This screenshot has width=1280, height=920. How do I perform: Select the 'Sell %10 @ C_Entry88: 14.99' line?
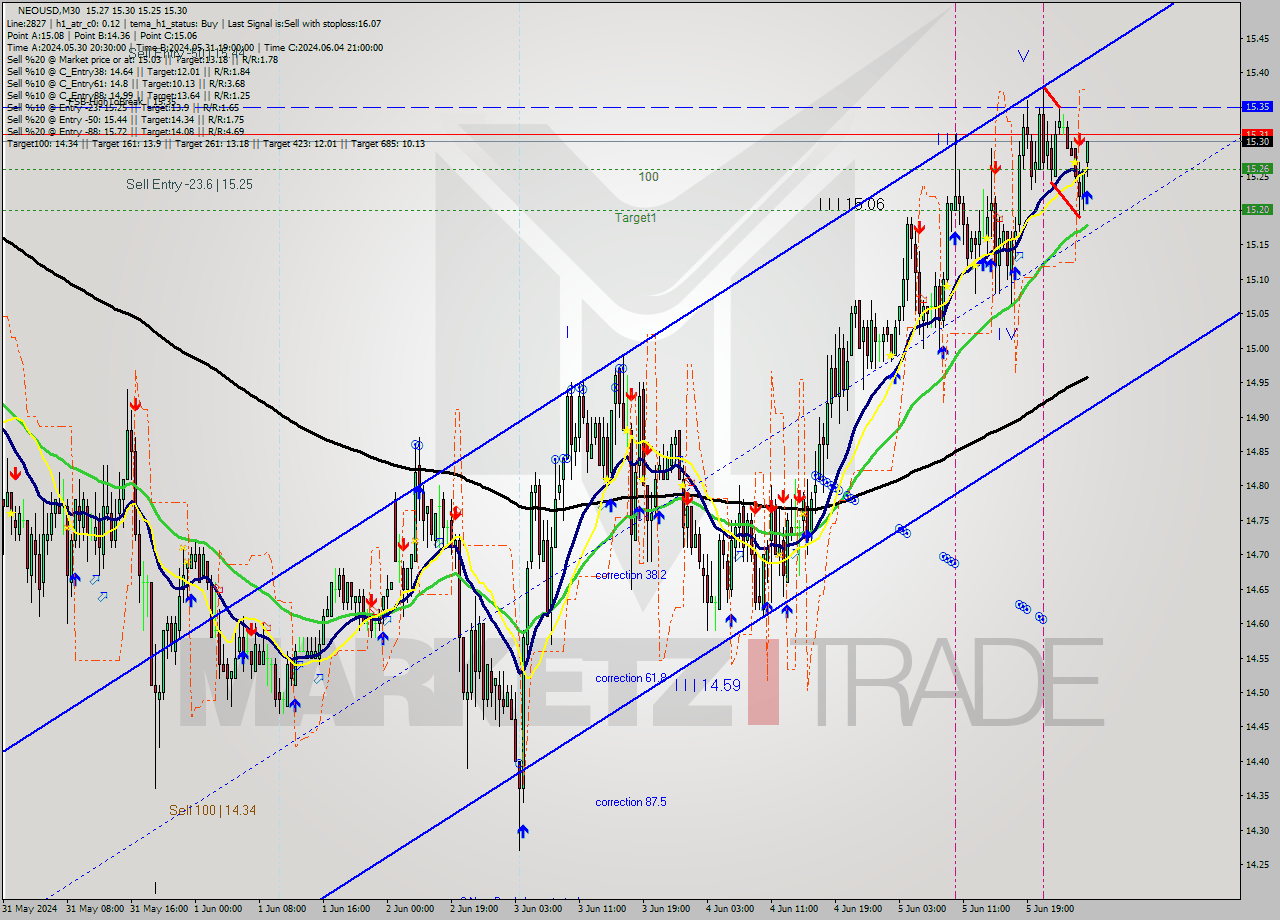128,95
